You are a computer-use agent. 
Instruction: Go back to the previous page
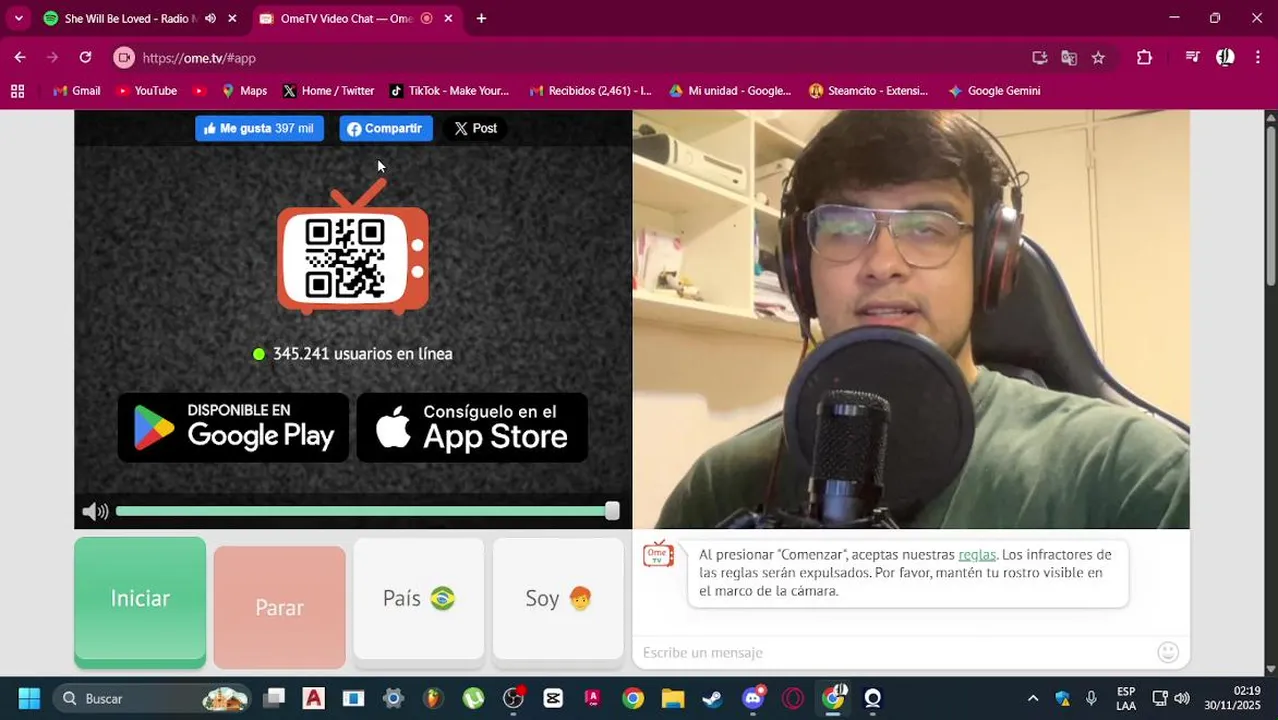(20, 58)
